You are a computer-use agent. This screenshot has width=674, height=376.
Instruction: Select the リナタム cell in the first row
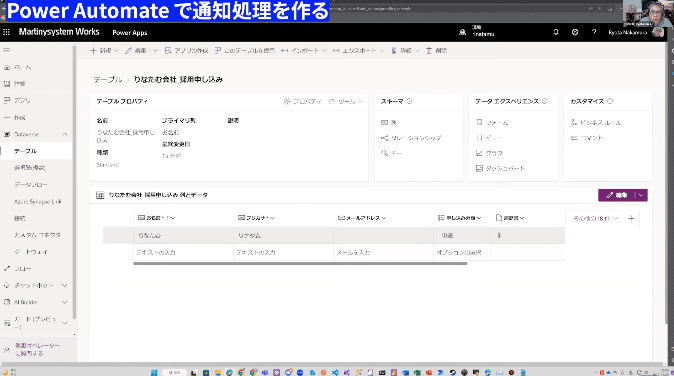click(x=283, y=235)
